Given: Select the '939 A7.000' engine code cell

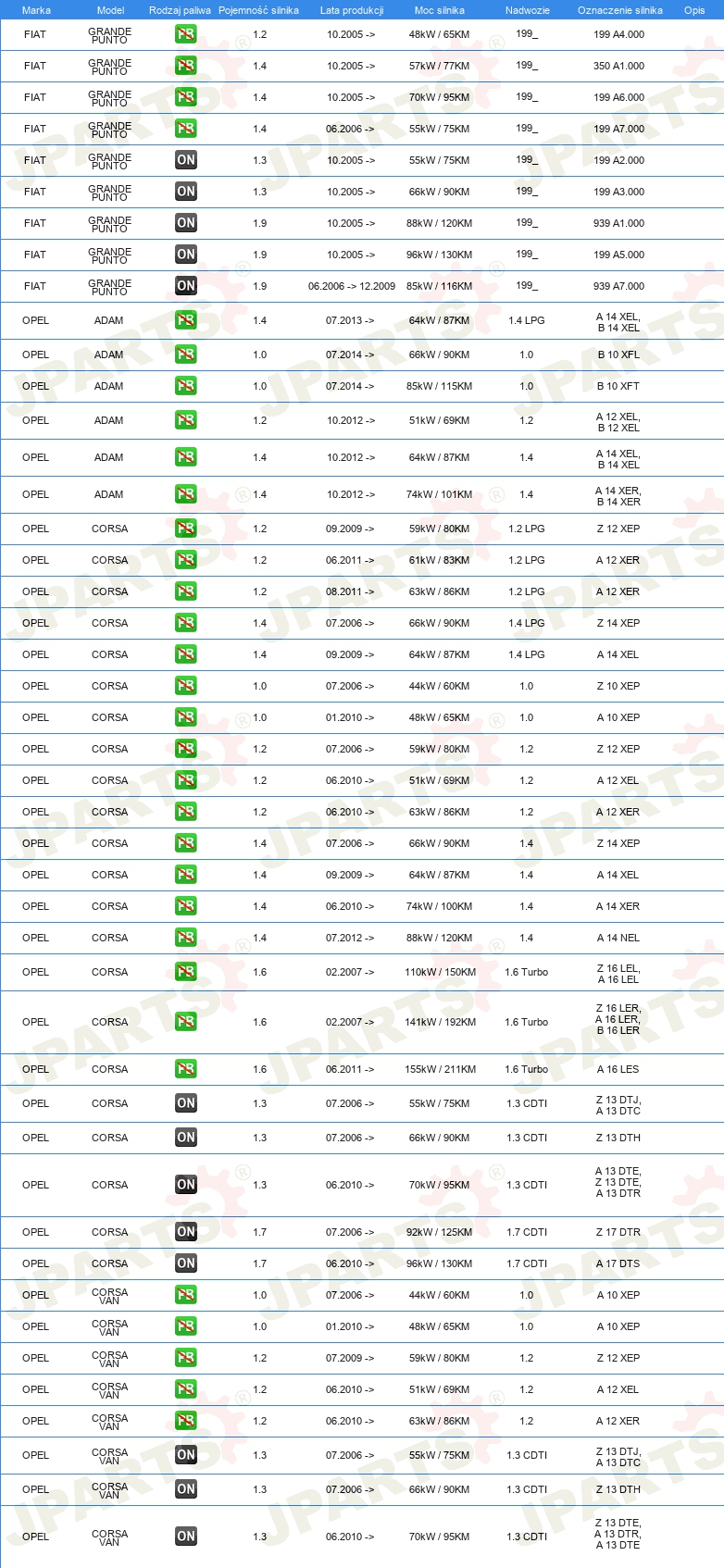Looking at the screenshot, I should coord(619,286).
